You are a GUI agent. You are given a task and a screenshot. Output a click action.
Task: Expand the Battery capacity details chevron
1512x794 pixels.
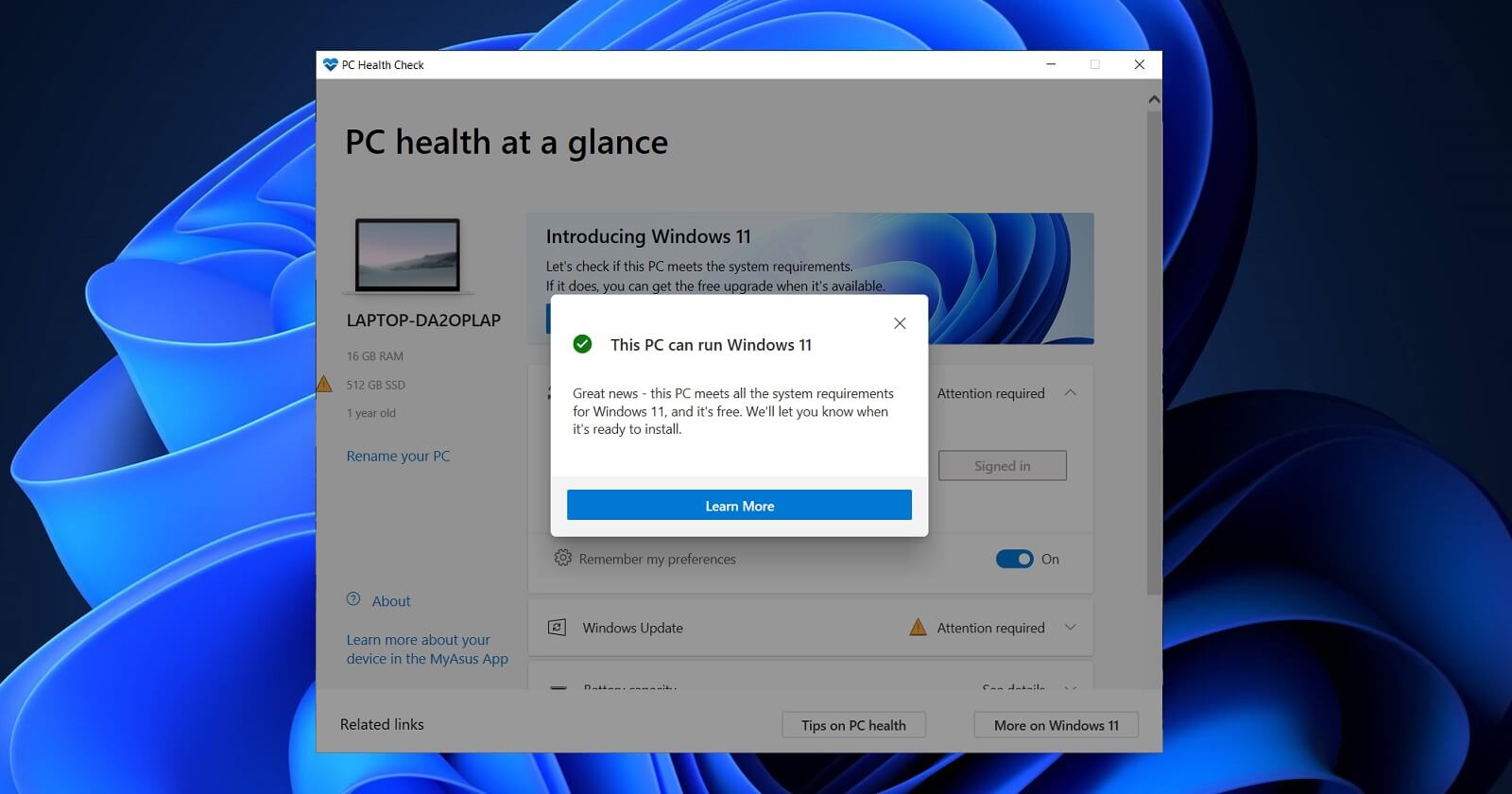[1071, 687]
